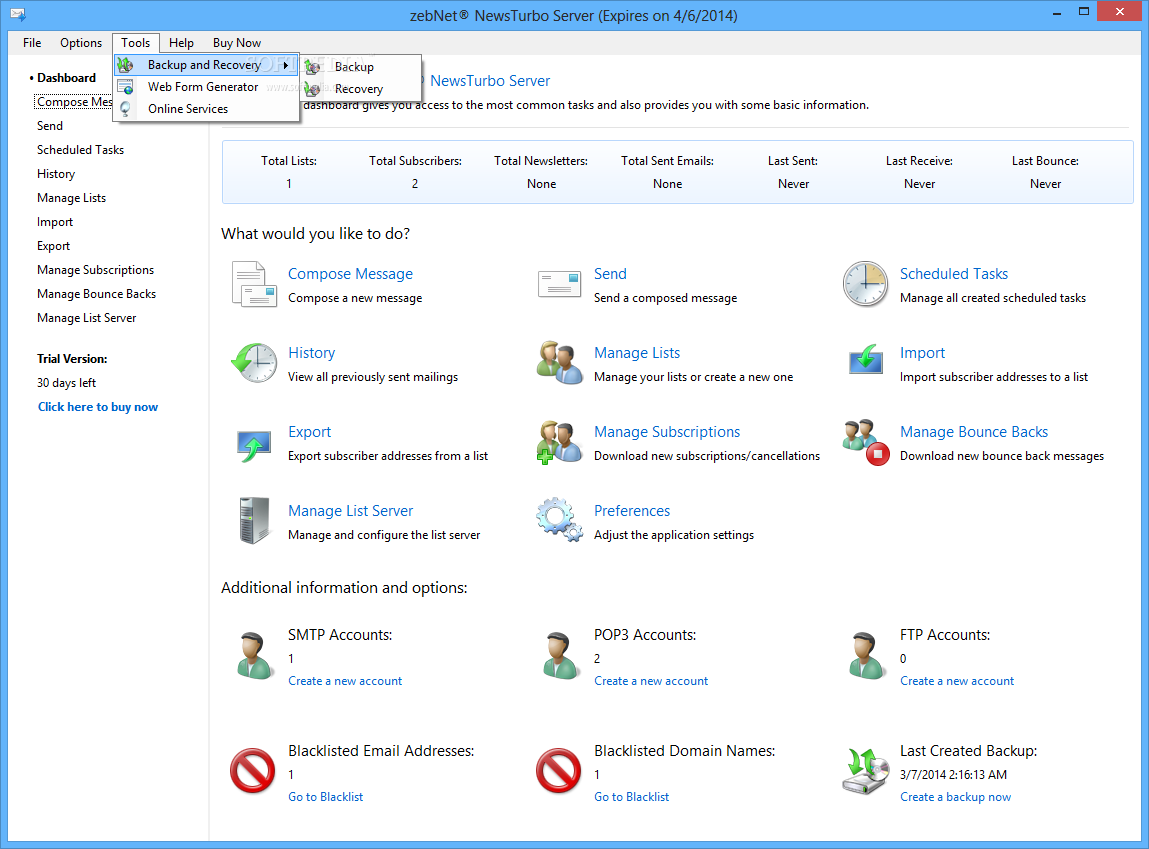The image size is (1149, 849).
Task: Click the Backup submenu icon
Action: tap(313, 67)
